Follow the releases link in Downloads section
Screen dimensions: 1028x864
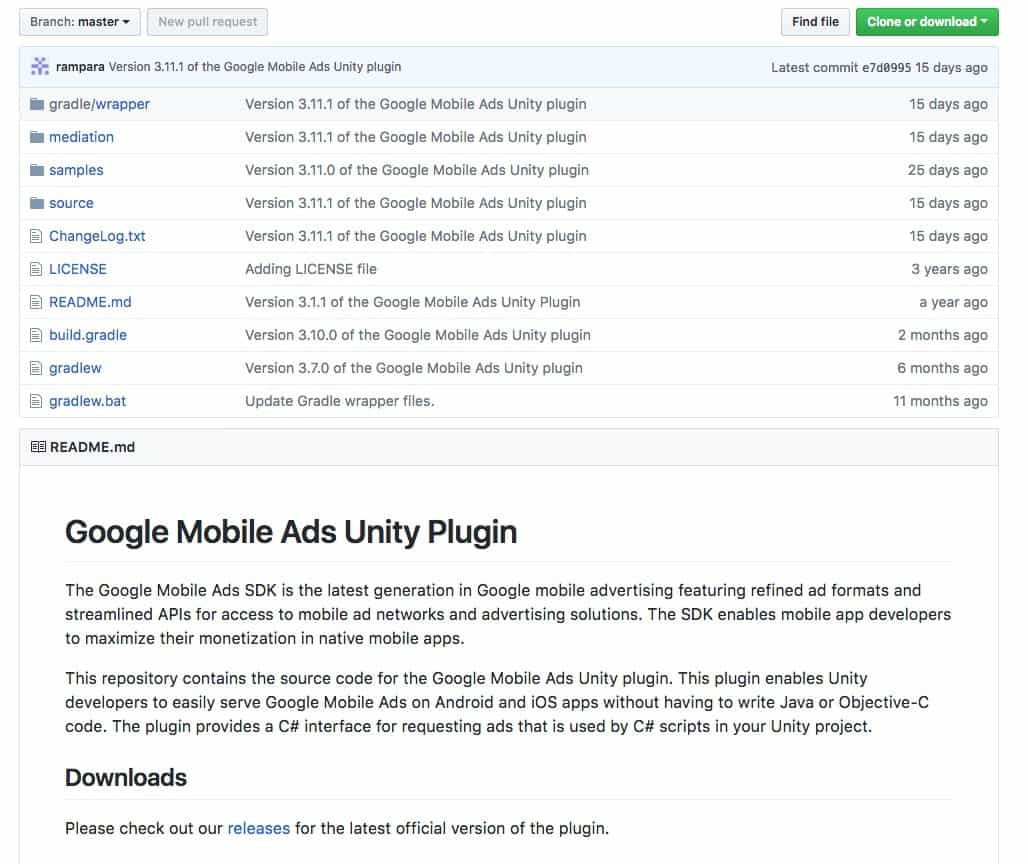coord(258,829)
